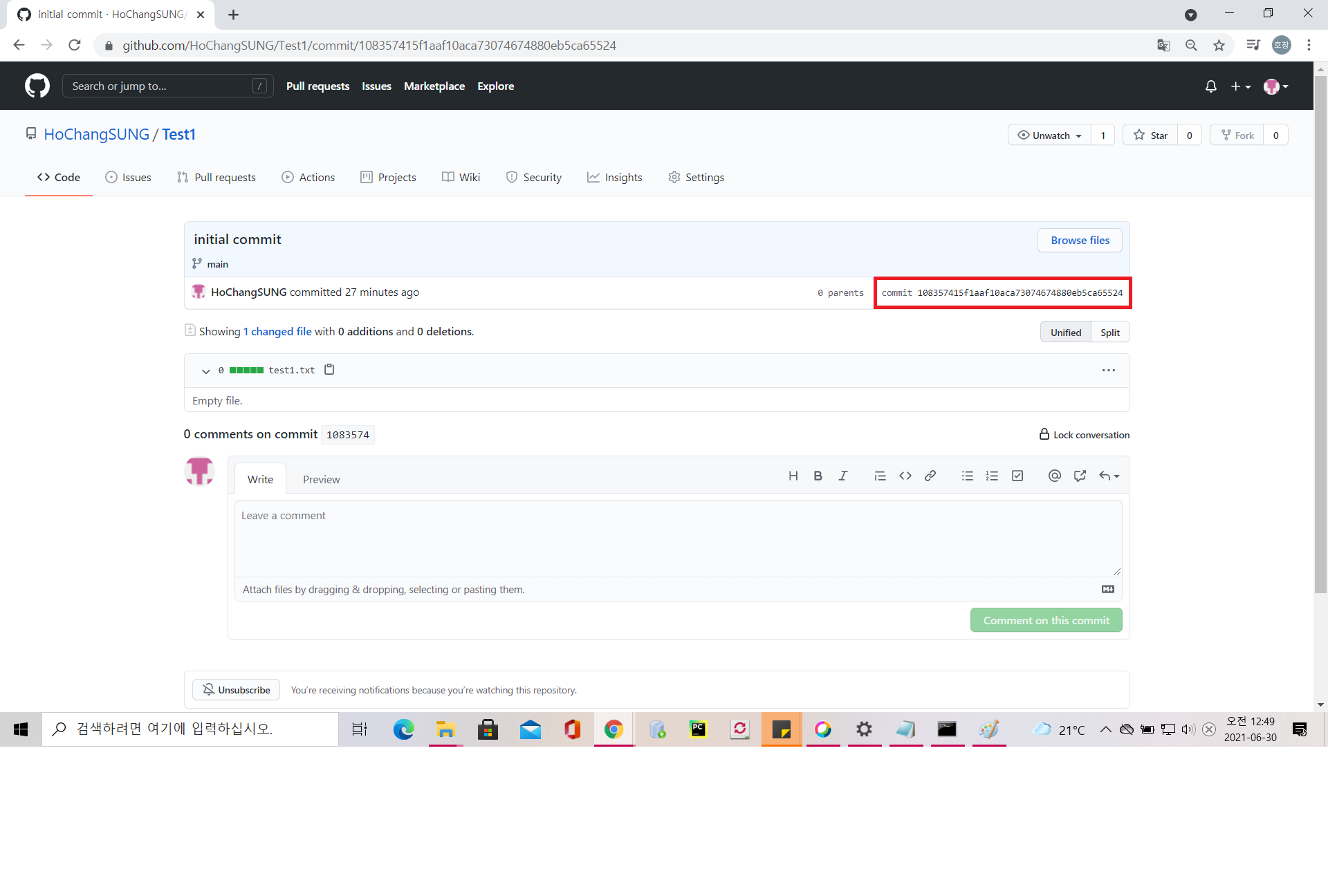Switch to the Preview tab
This screenshot has width=1328, height=896.
pyautogui.click(x=321, y=479)
